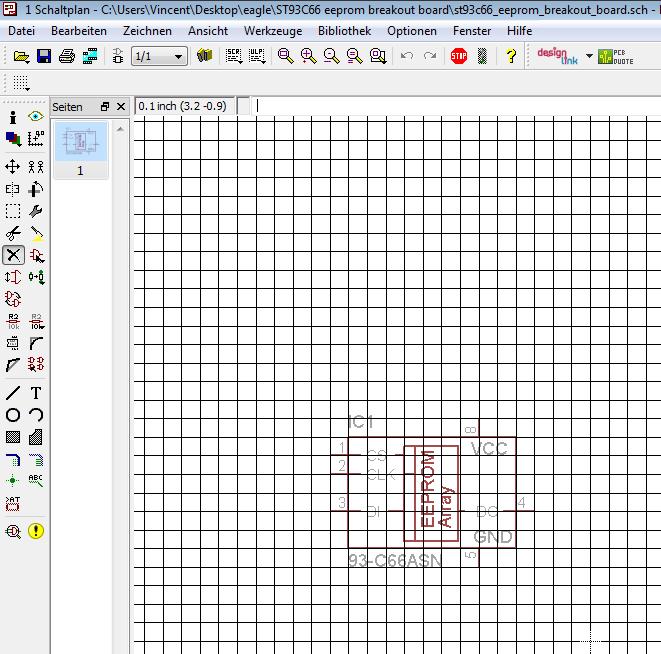Select the Text T tool

pos(36,393)
